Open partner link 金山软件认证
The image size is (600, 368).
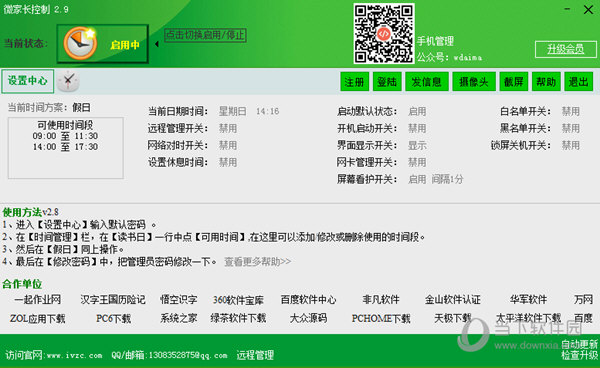pyautogui.click(x=453, y=300)
